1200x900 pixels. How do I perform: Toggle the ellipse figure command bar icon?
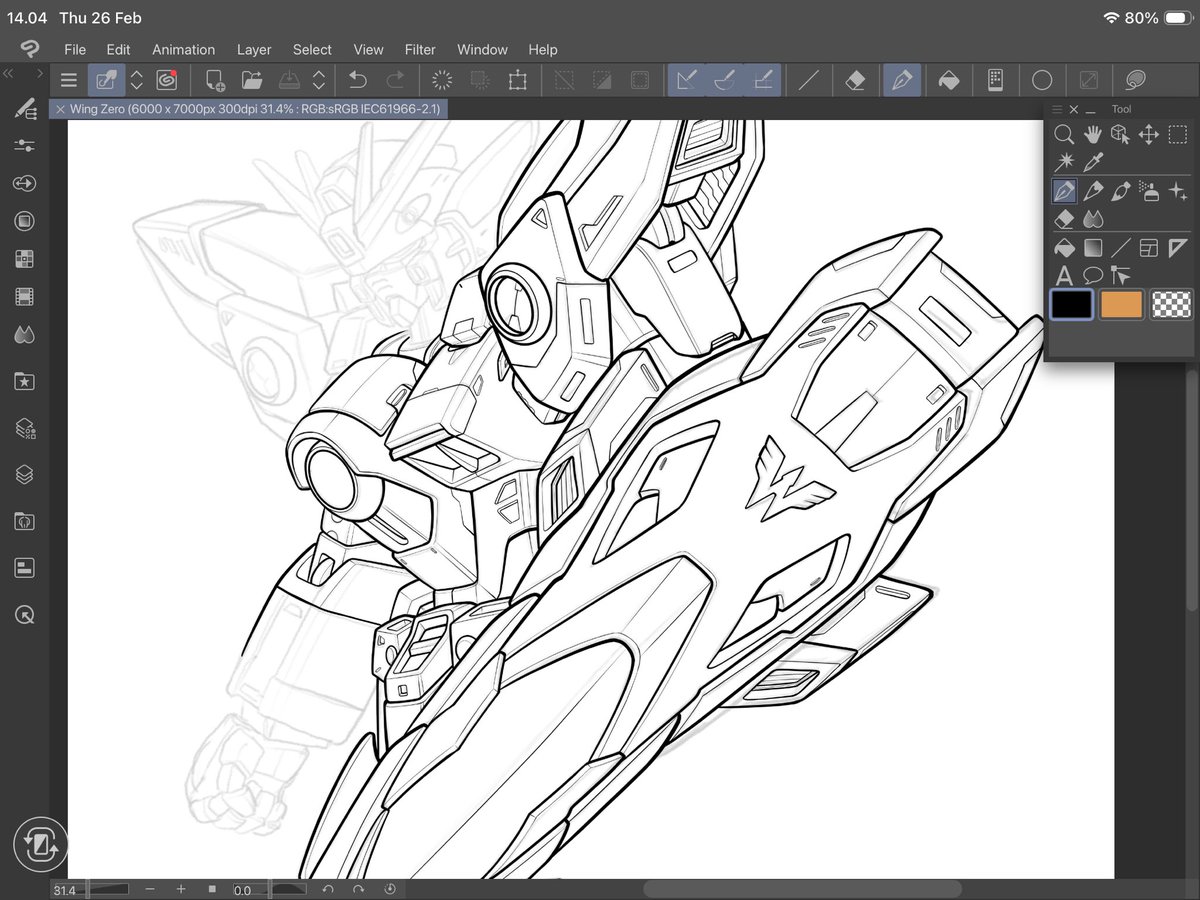click(1042, 80)
